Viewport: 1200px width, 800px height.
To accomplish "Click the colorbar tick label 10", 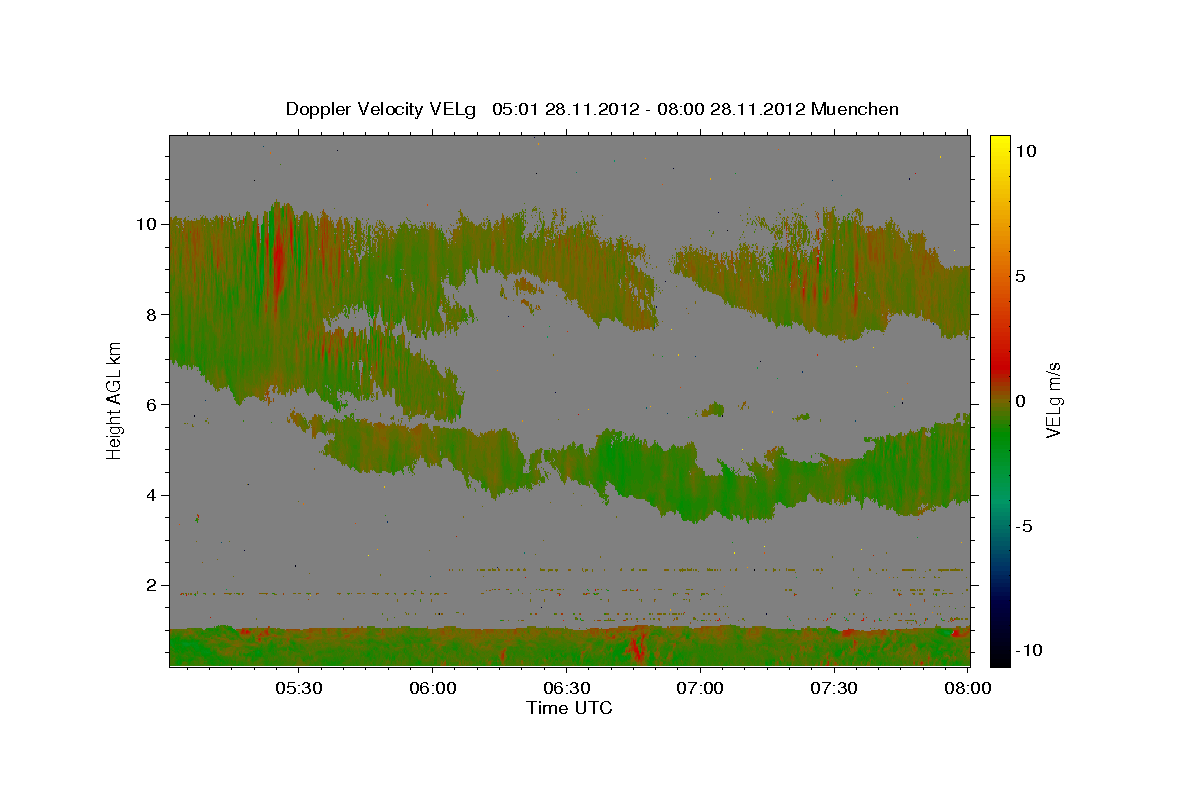I will click(x=1026, y=150).
